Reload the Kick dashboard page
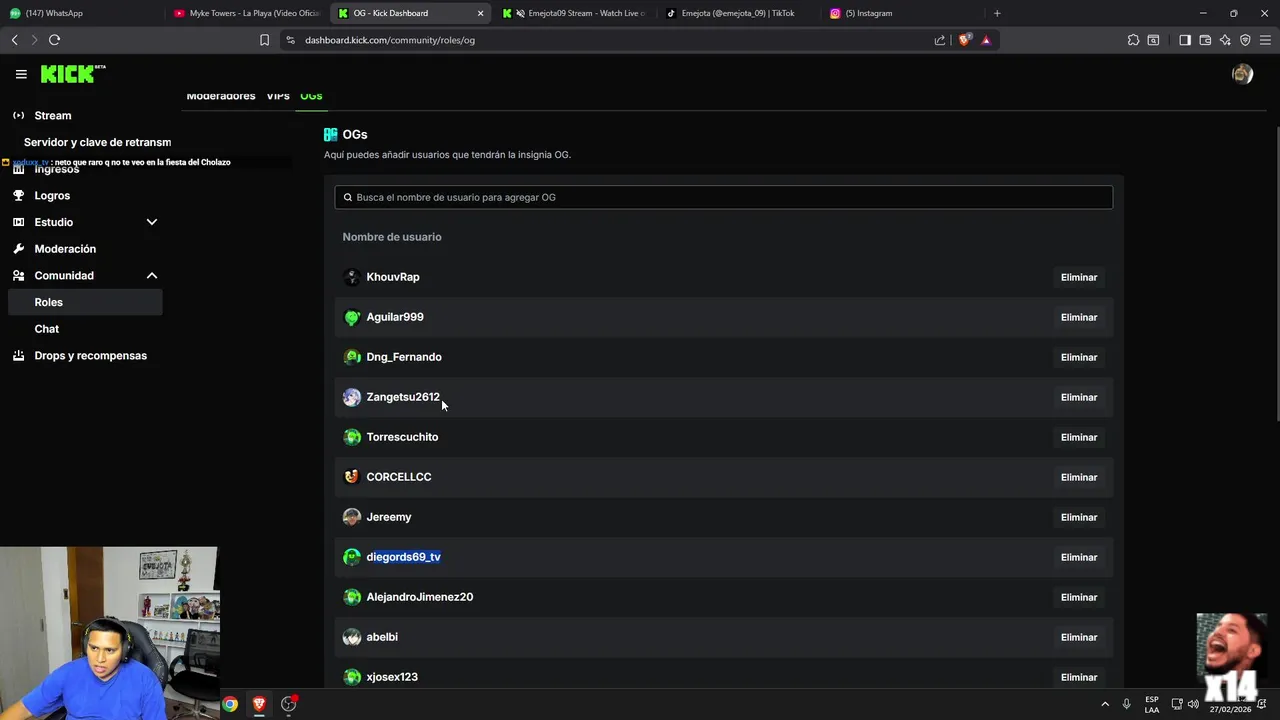 [55, 40]
